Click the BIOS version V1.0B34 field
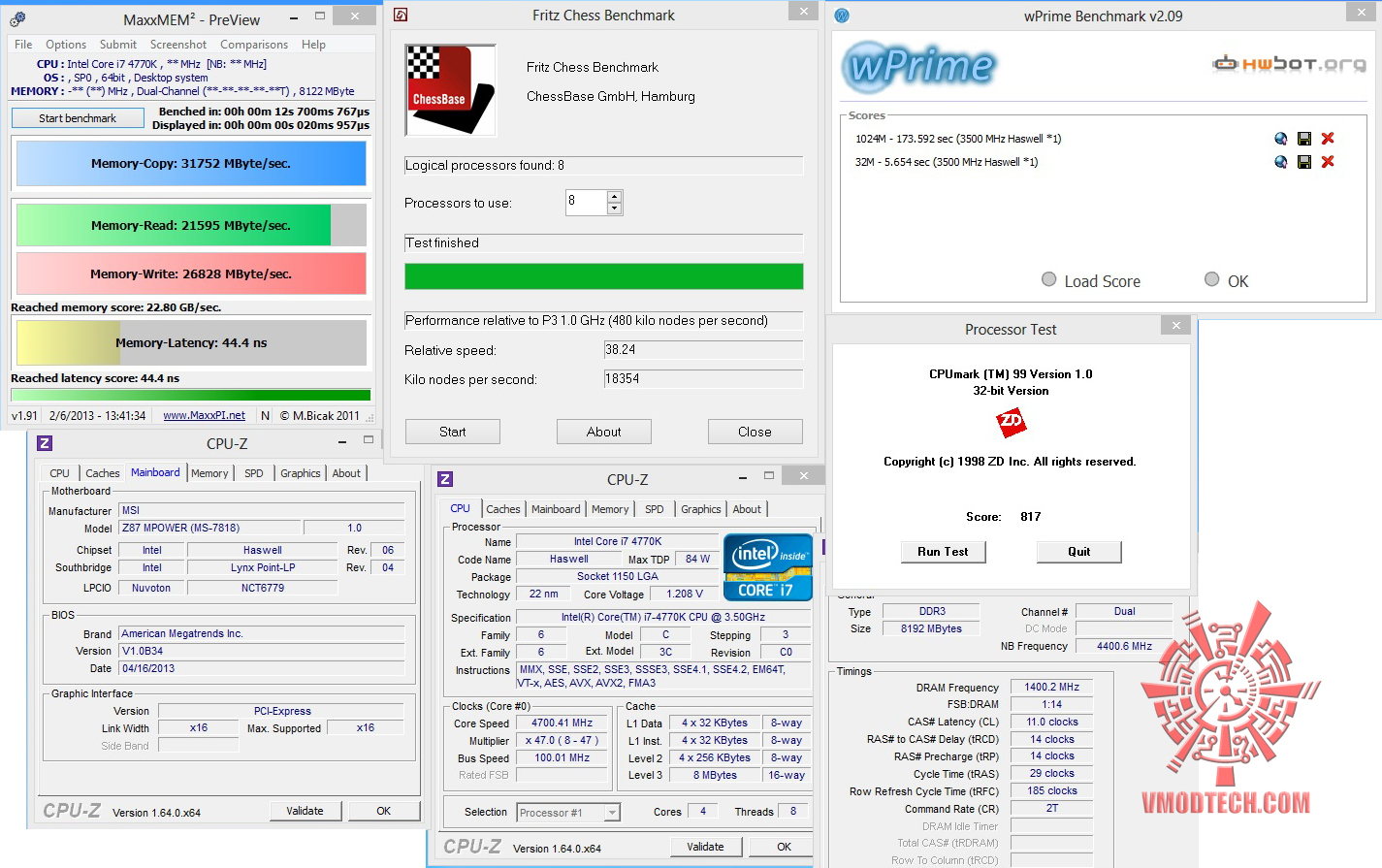This screenshot has width=1382, height=868. [262, 651]
